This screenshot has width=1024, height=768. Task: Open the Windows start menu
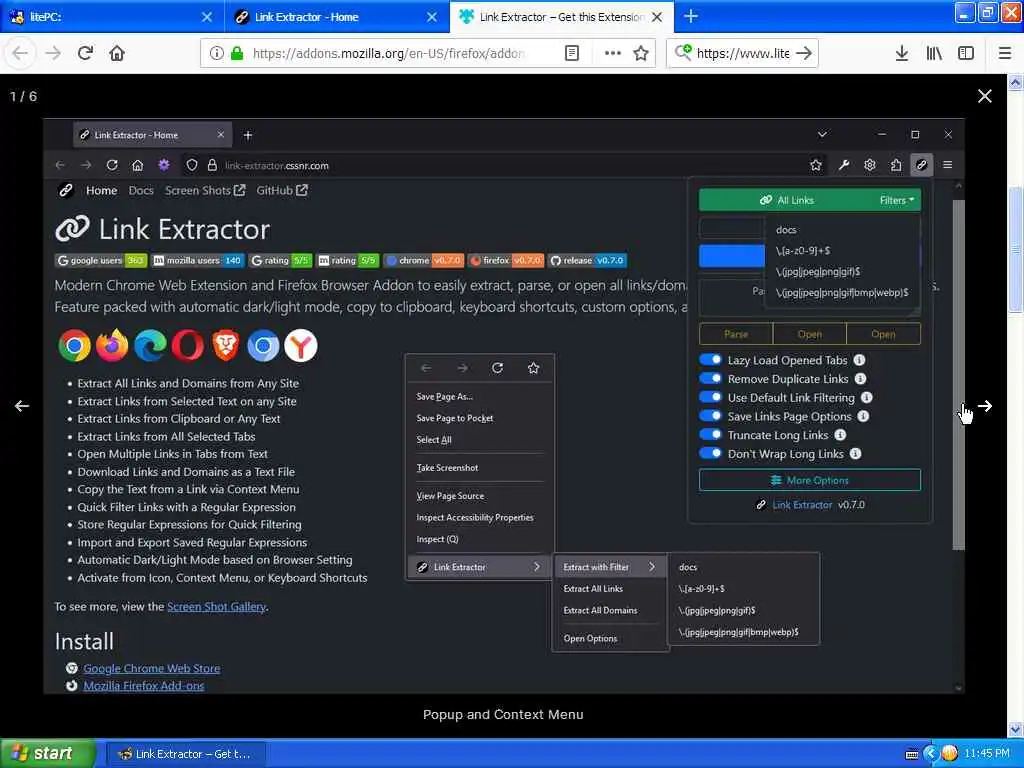[x=46, y=753]
